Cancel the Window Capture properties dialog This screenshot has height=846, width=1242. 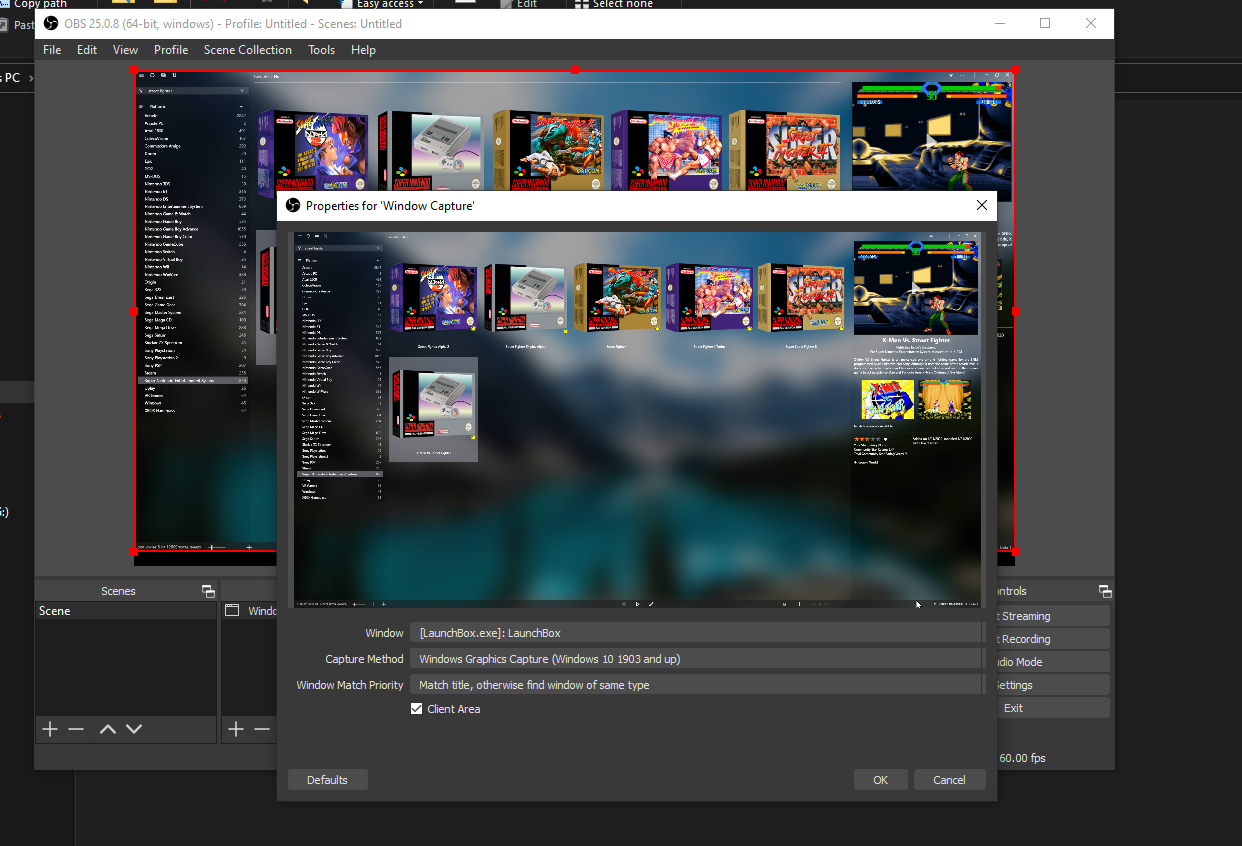pos(949,780)
